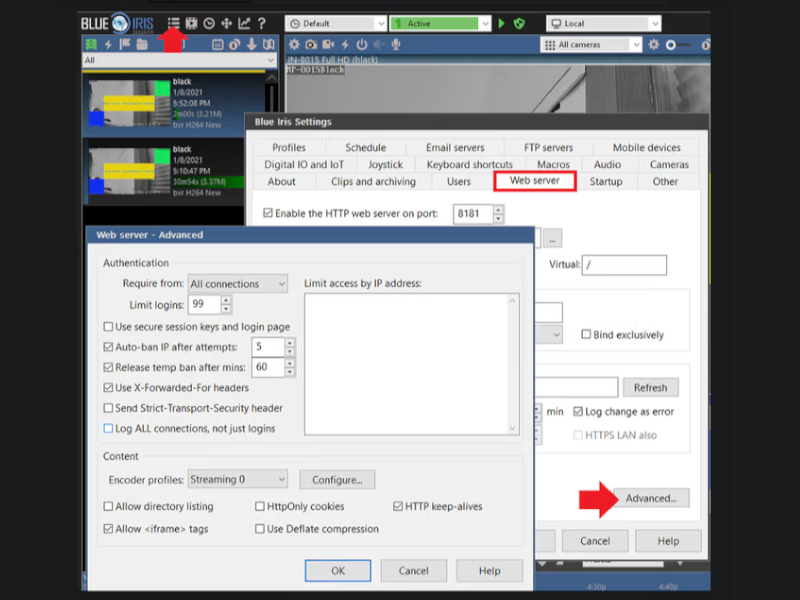Toggle Bind exclusively checkbox
800x600 pixels.
[x=586, y=335]
